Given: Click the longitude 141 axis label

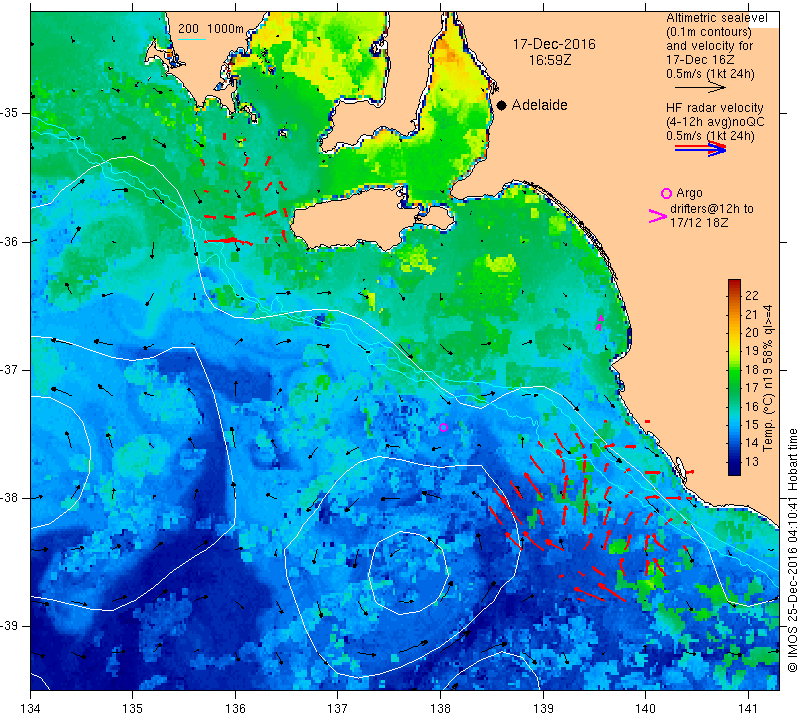Looking at the screenshot, I should coord(748,709).
